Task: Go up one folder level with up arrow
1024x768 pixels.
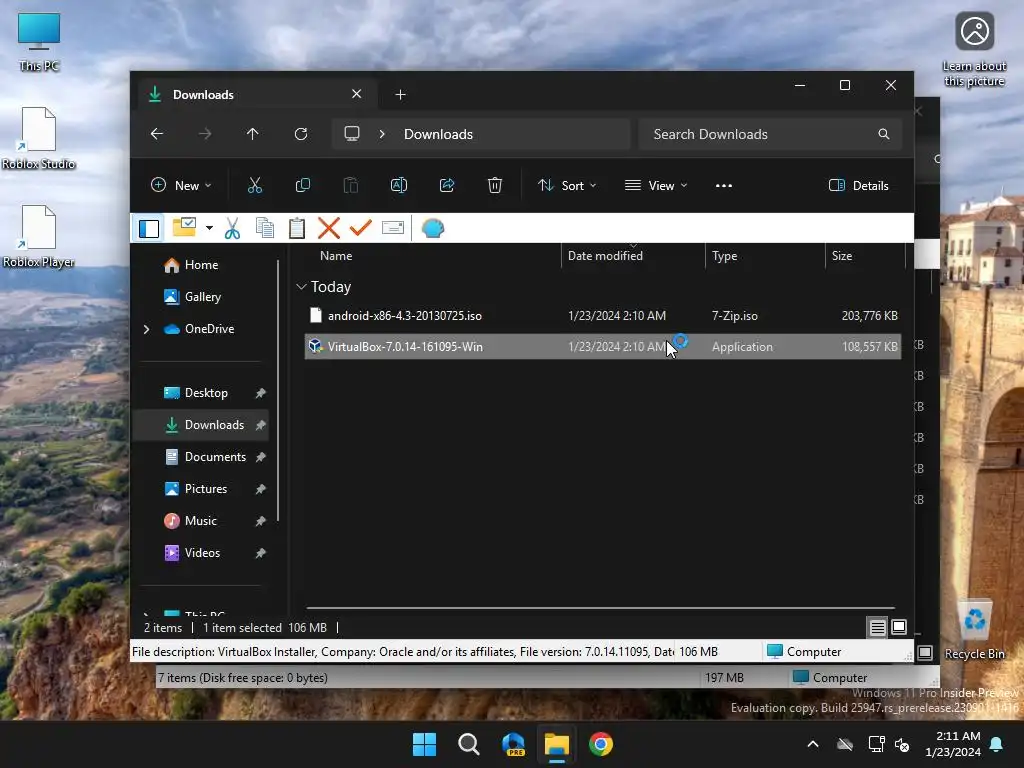Action: coord(253,134)
